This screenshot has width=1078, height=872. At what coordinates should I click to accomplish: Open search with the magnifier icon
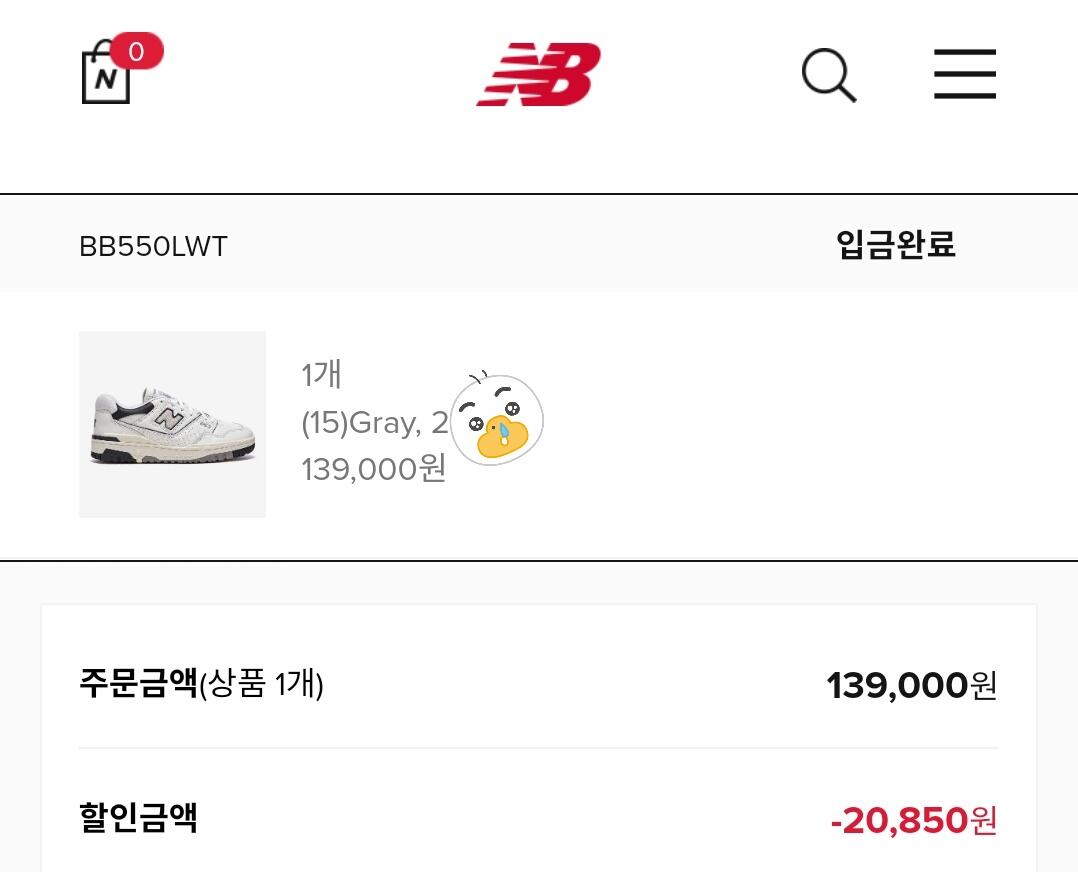[x=829, y=75]
